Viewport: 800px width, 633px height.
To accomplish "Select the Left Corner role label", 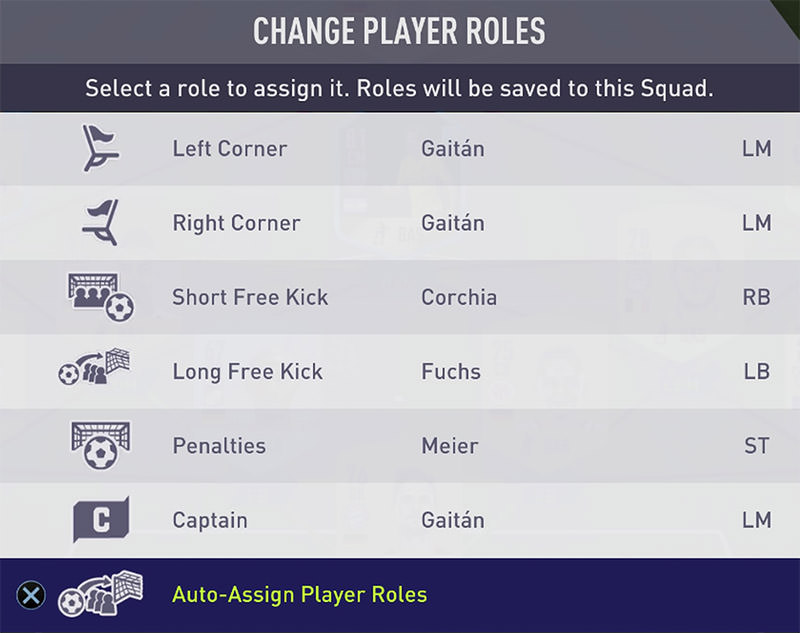I will click(230, 149).
